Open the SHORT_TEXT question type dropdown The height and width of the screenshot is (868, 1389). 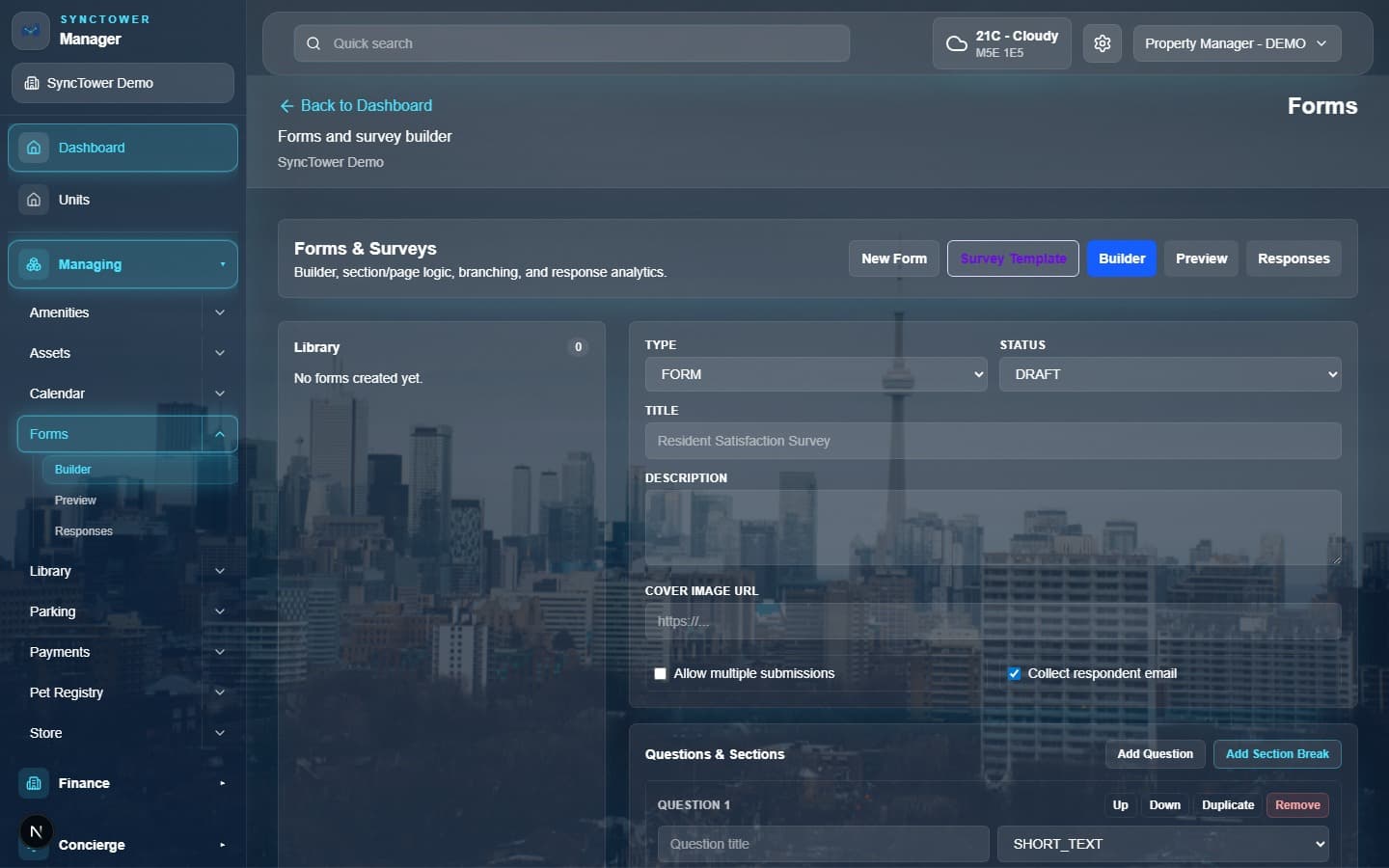1163,844
